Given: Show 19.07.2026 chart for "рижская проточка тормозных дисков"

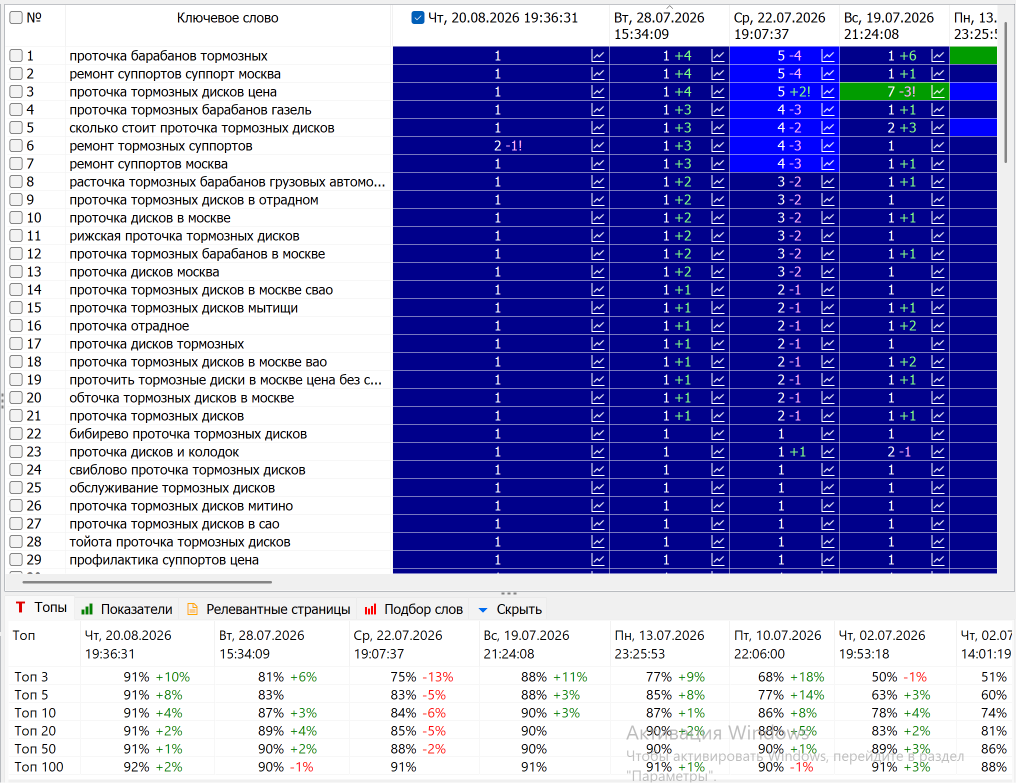Looking at the screenshot, I should (938, 236).
